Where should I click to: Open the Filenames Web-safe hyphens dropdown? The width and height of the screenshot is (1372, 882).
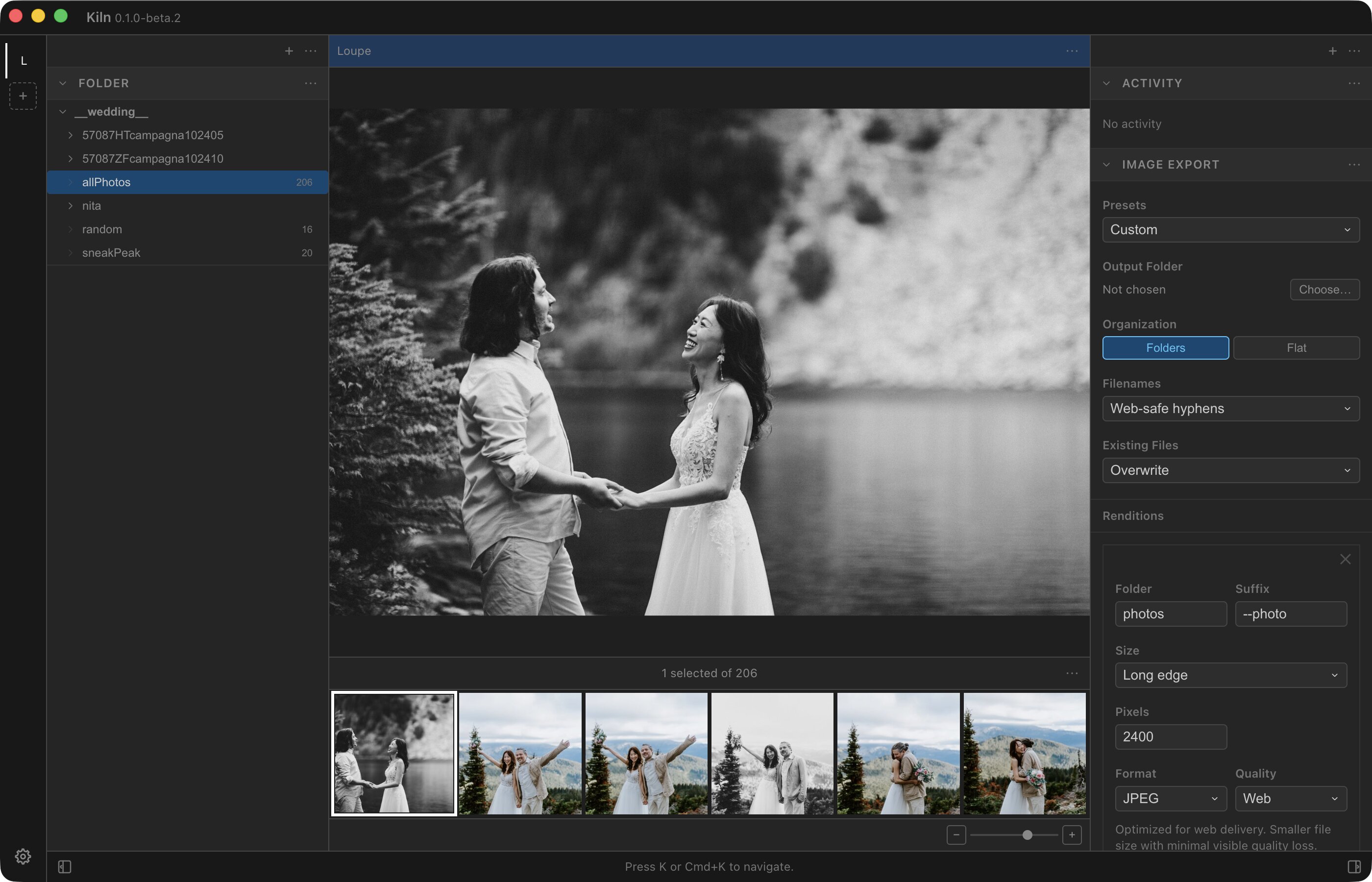tap(1231, 408)
